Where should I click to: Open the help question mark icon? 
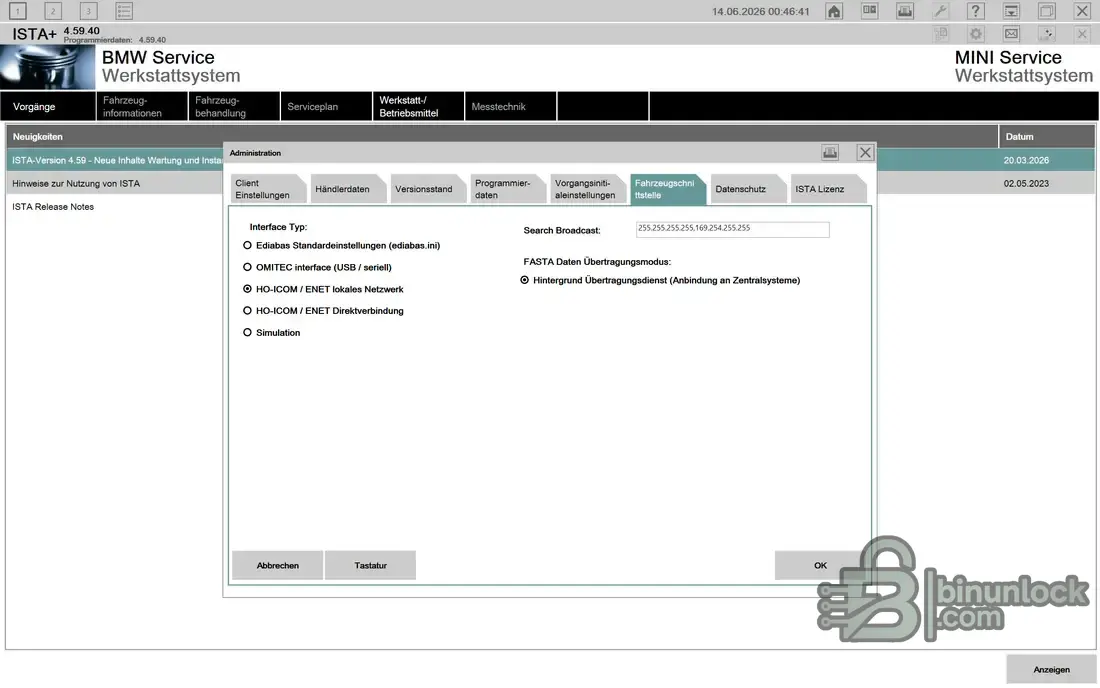pos(976,11)
